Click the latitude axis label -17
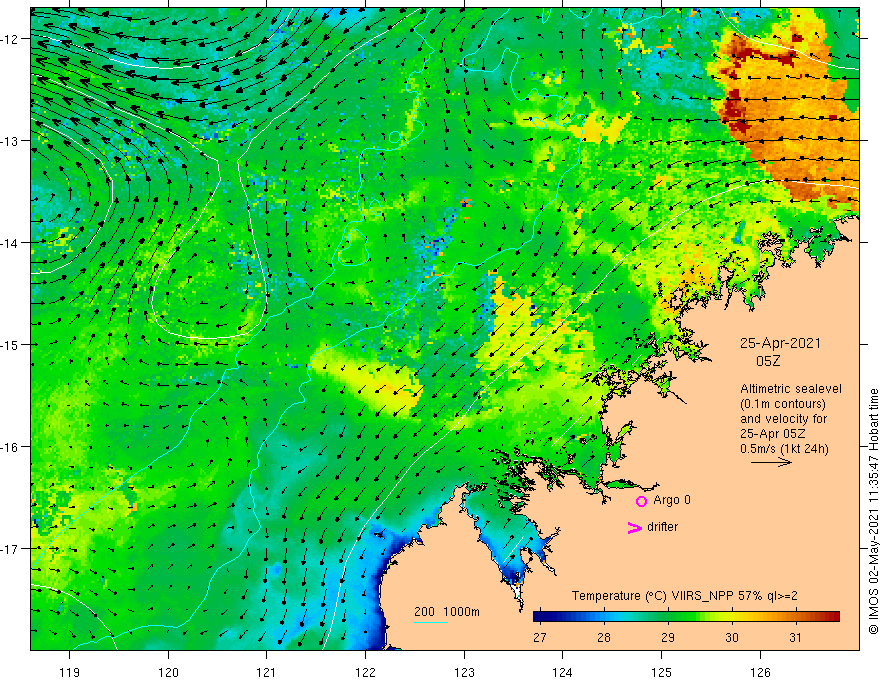This screenshot has width=880, height=680. pyautogui.click(x=10, y=549)
